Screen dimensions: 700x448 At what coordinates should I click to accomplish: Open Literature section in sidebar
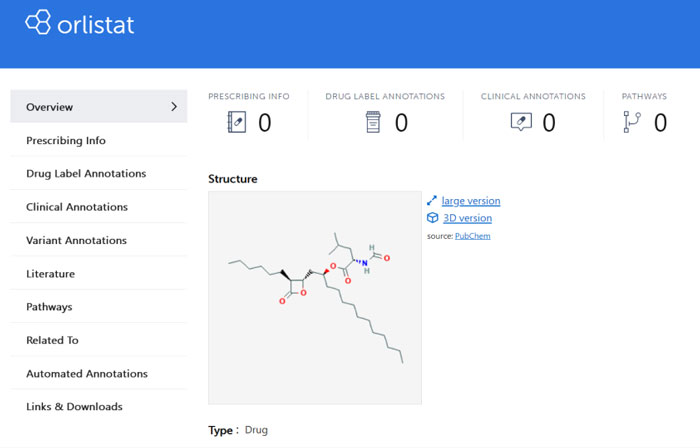(50, 274)
